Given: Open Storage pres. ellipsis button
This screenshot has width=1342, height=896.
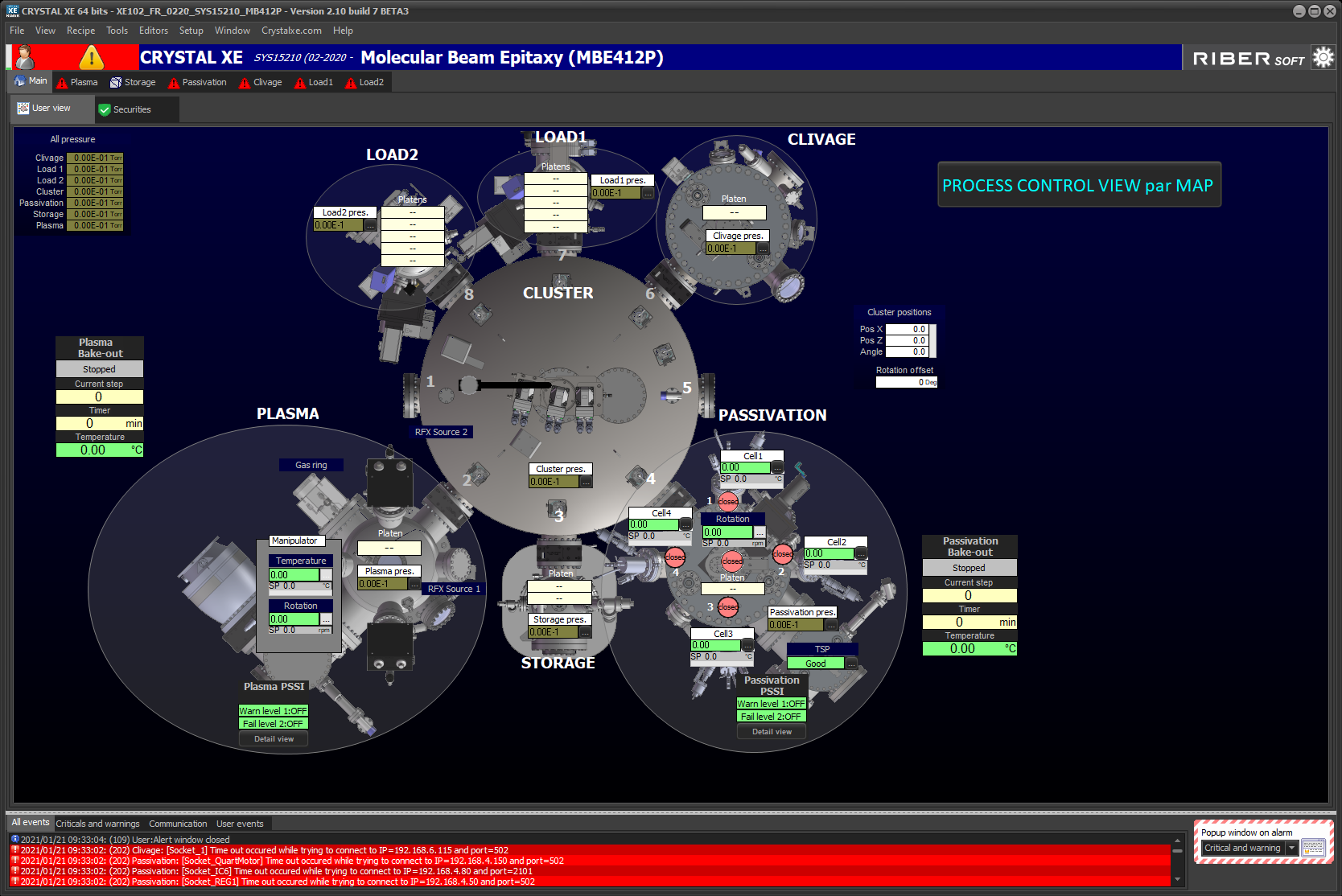Looking at the screenshot, I should [x=585, y=632].
